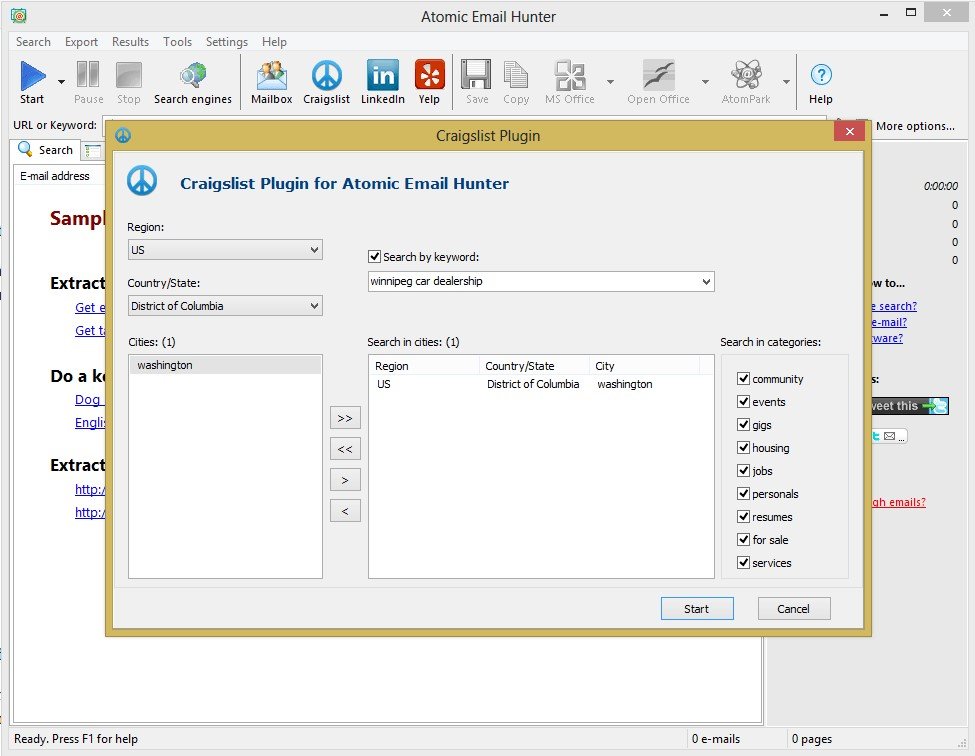
Task: Expand the AtomPark dropdown arrow
Action: pos(786,81)
